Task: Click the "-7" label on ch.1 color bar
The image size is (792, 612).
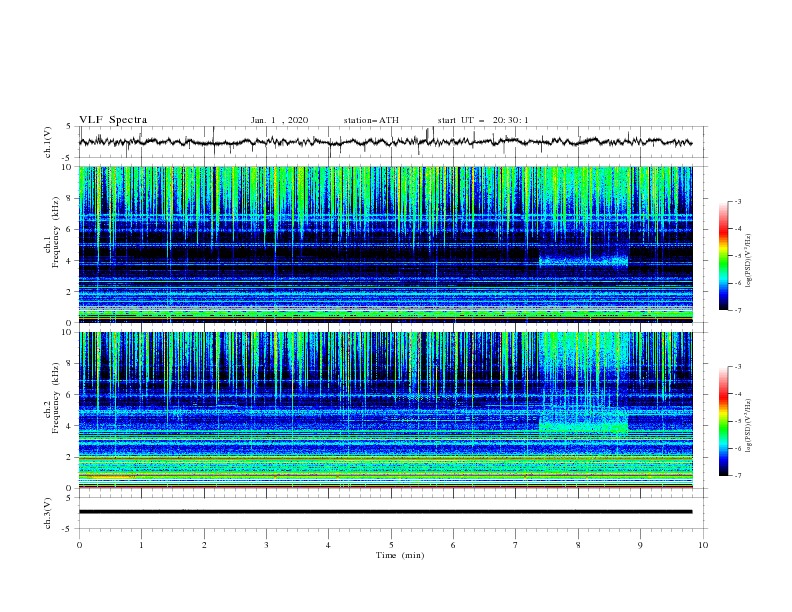Action: (x=737, y=310)
